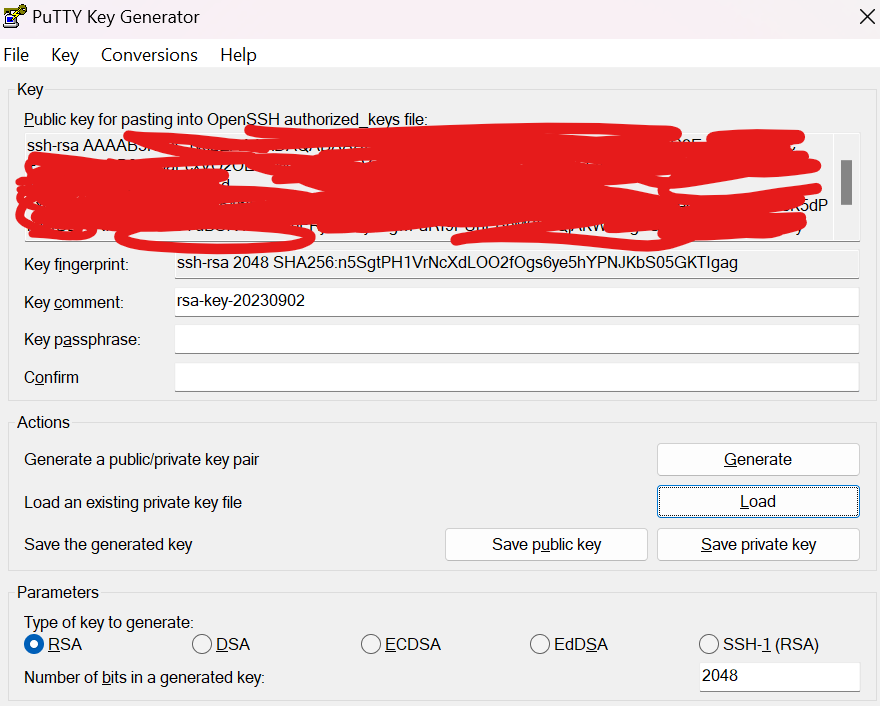
Task: Open the File menu
Action: click(x=16, y=55)
